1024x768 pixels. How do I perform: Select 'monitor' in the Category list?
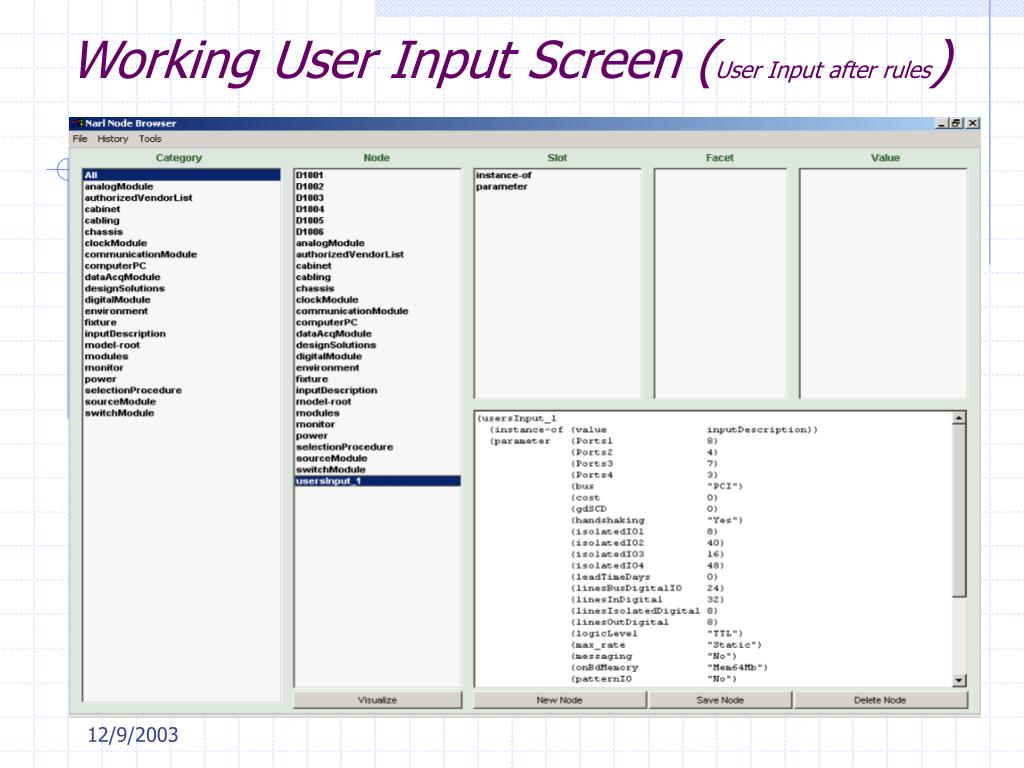point(103,368)
